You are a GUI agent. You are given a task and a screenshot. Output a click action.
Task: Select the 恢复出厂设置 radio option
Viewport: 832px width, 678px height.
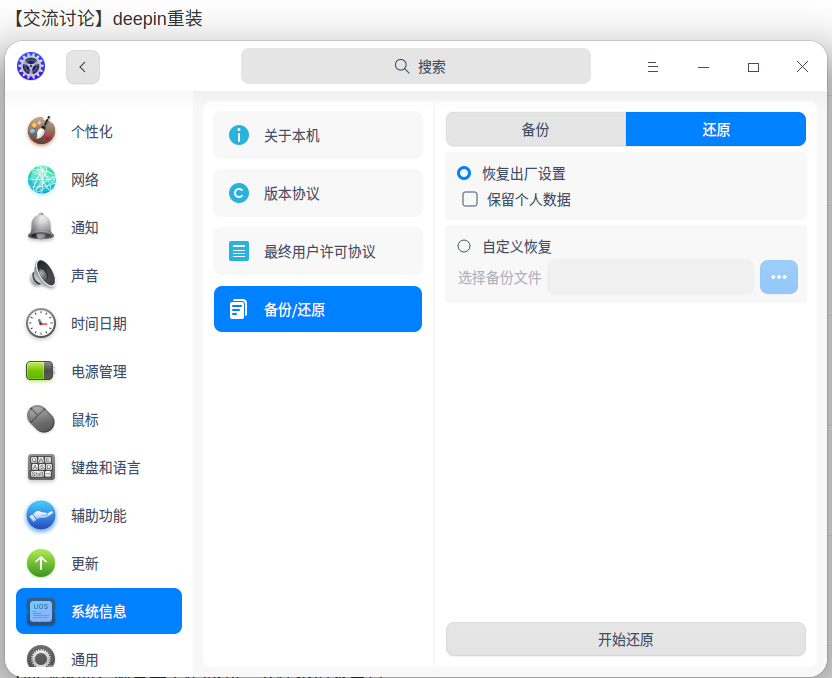464,173
